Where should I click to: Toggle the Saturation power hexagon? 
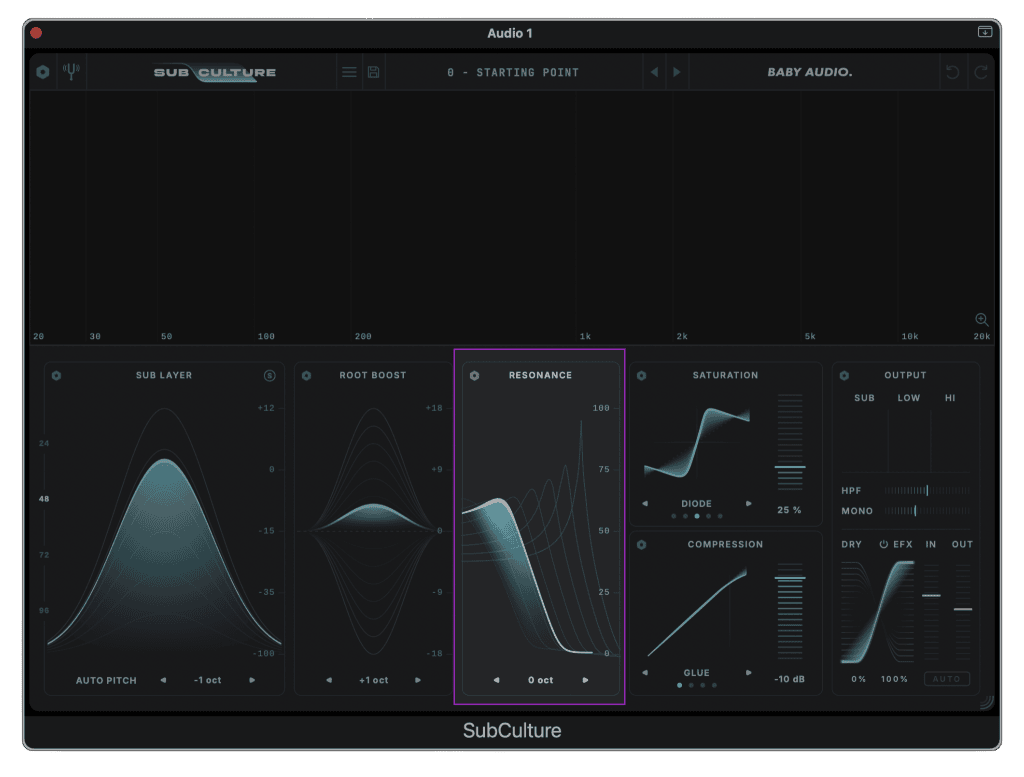click(x=641, y=375)
